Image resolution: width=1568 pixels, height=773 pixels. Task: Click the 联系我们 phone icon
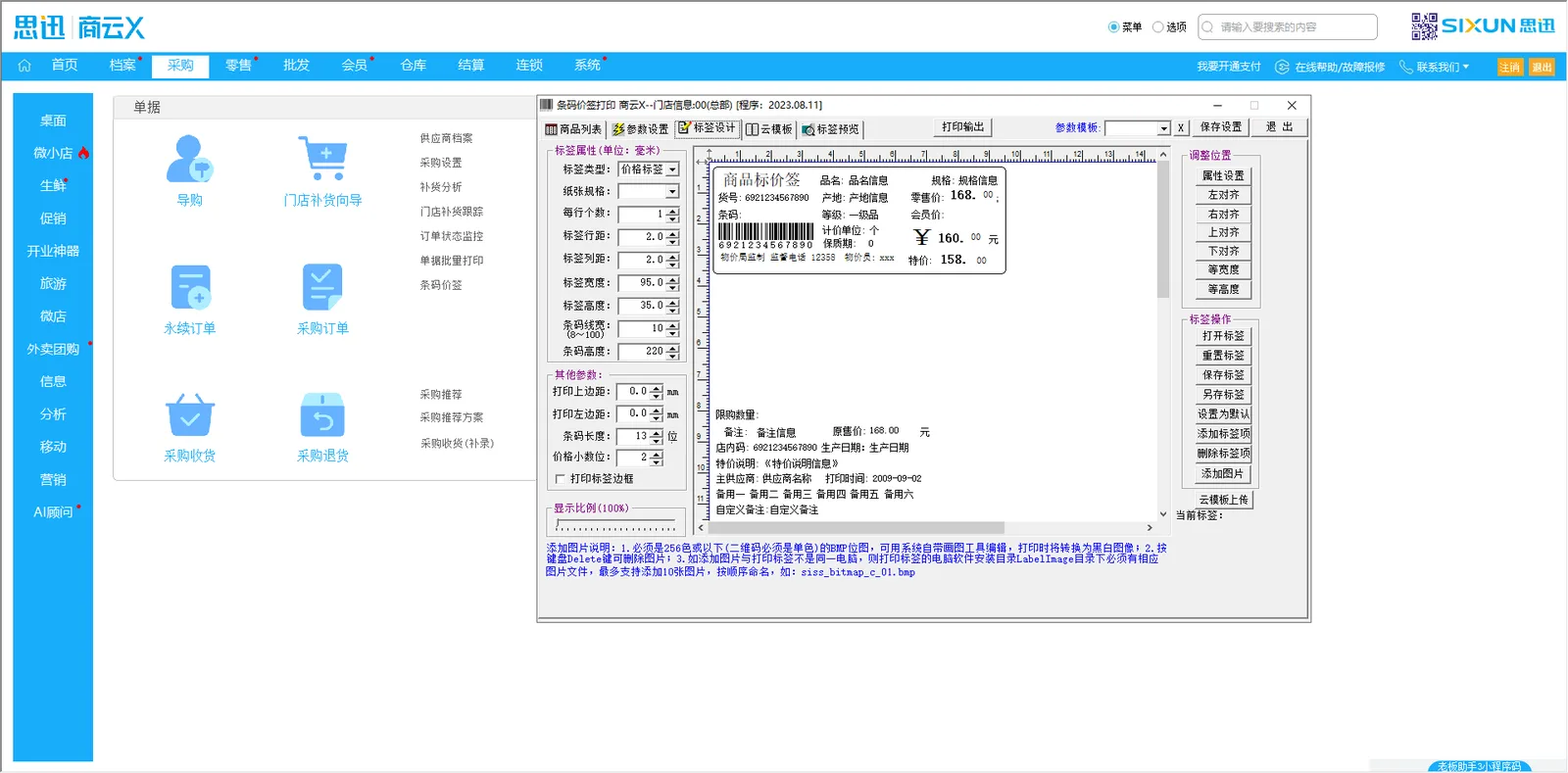click(1405, 67)
